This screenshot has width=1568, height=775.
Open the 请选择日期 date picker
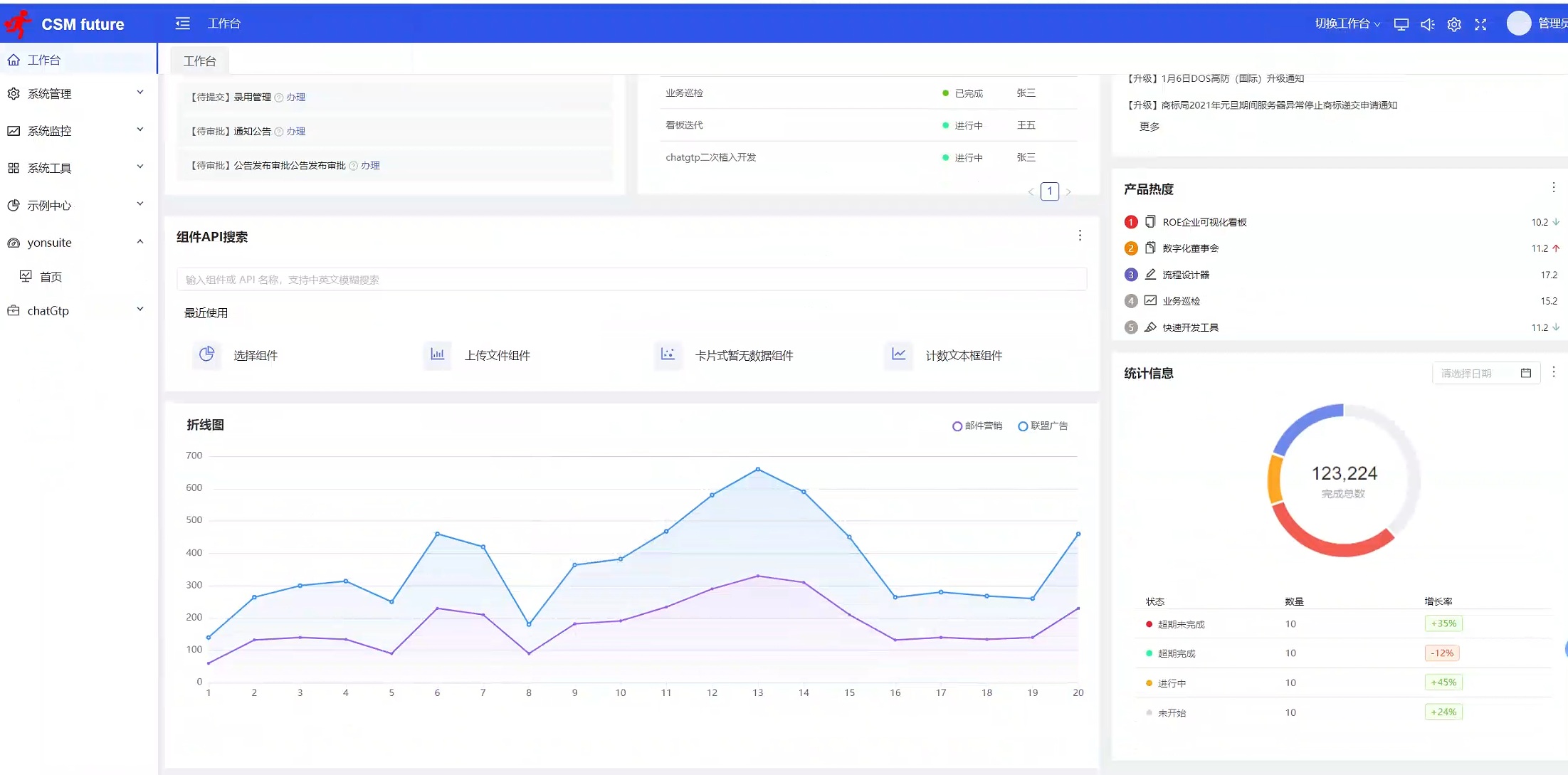point(1485,373)
